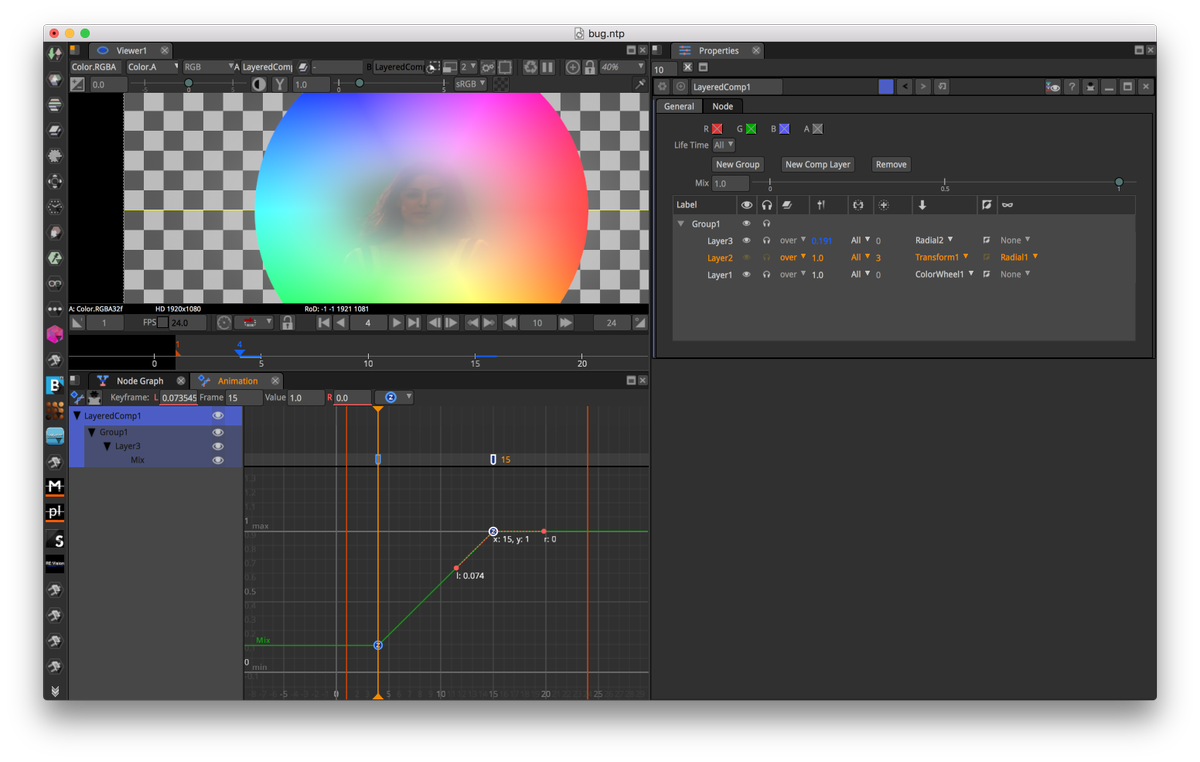Viewport: 1200px width, 762px height.
Task: Select the orange M node icon in left toolbar
Action: click(x=54, y=487)
